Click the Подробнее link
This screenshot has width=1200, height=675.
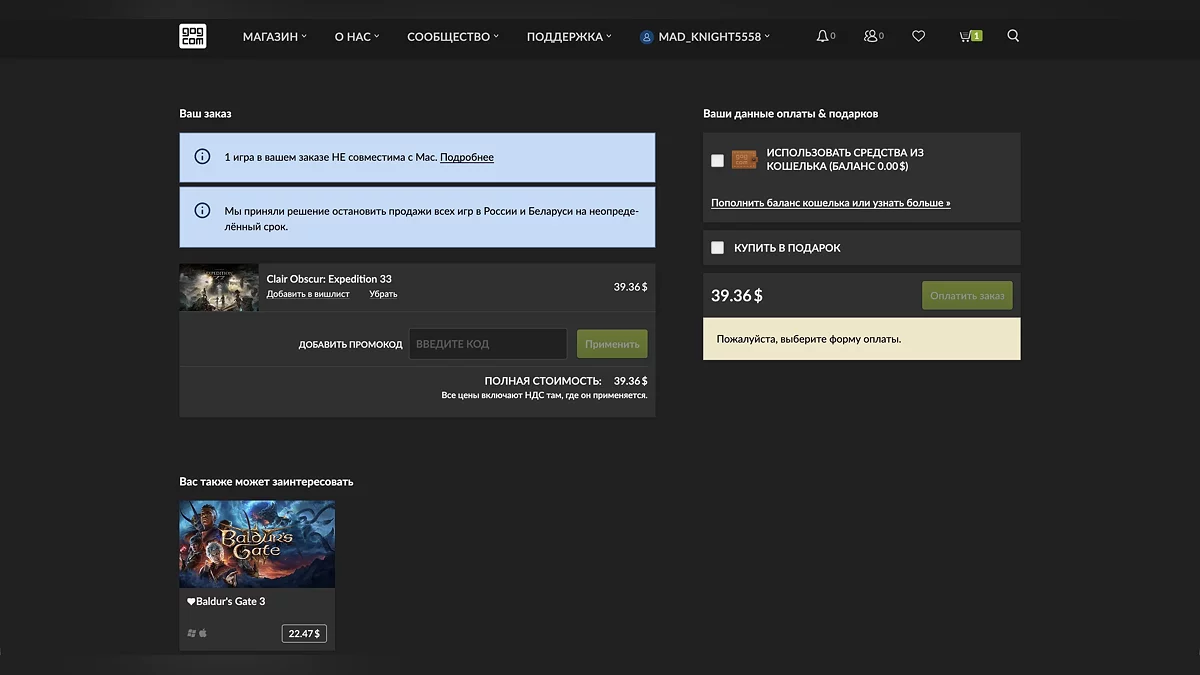pos(467,157)
